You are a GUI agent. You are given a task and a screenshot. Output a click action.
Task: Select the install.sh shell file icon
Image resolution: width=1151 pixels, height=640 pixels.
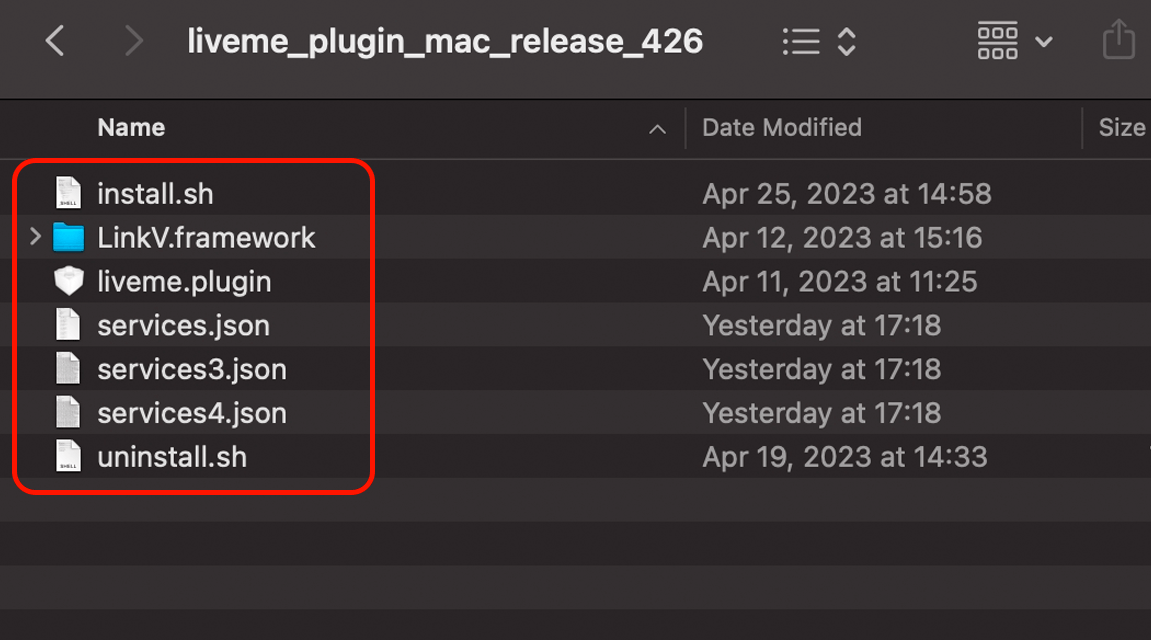(x=68, y=193)
